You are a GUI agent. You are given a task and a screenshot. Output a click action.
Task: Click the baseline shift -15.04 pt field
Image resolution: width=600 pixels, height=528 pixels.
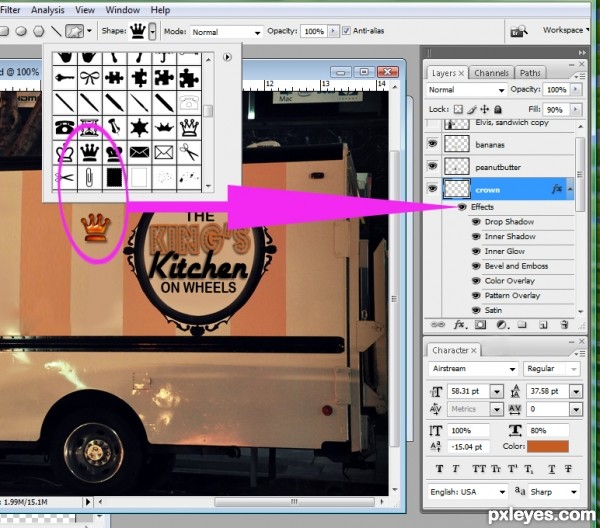click(468, 447)
